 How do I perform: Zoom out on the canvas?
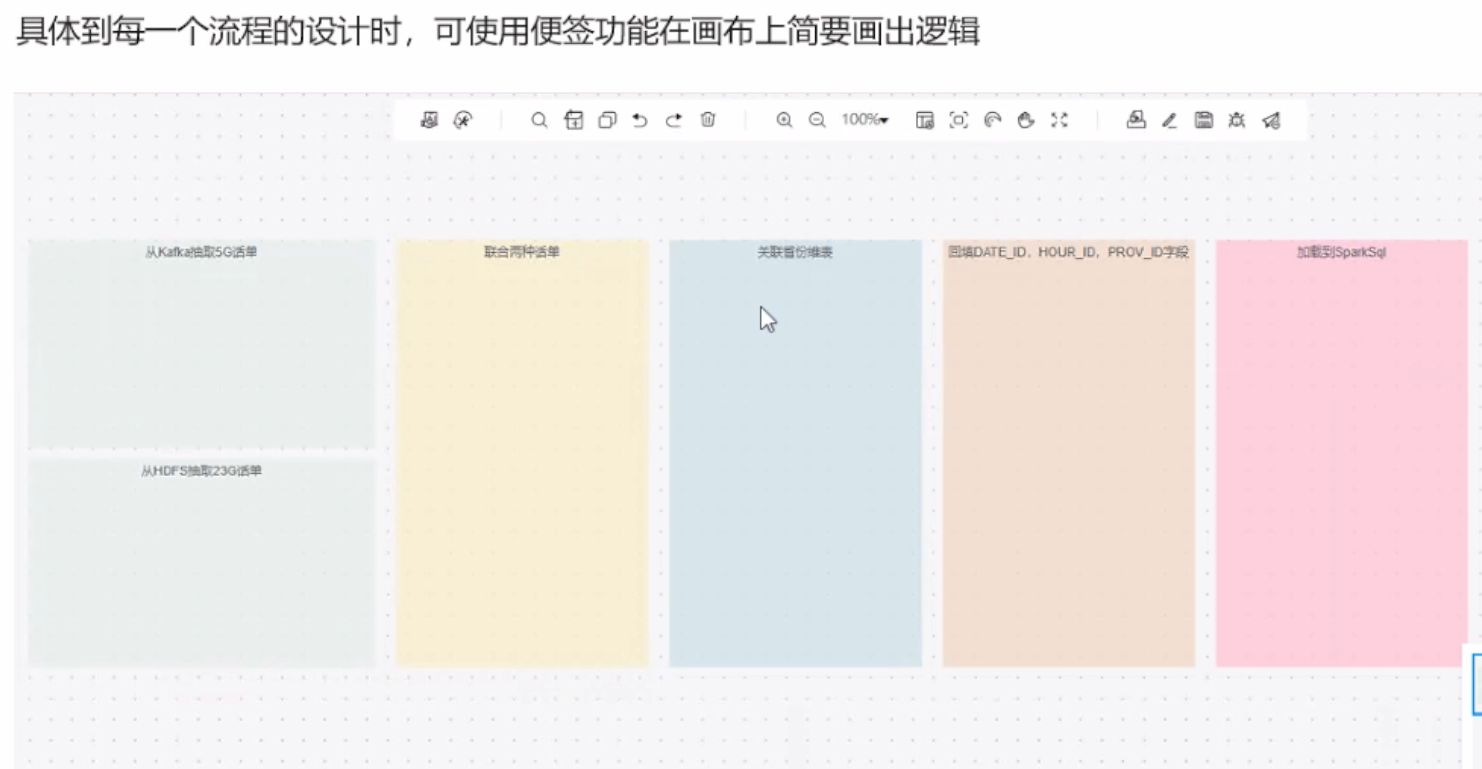[x=817, y=120]
